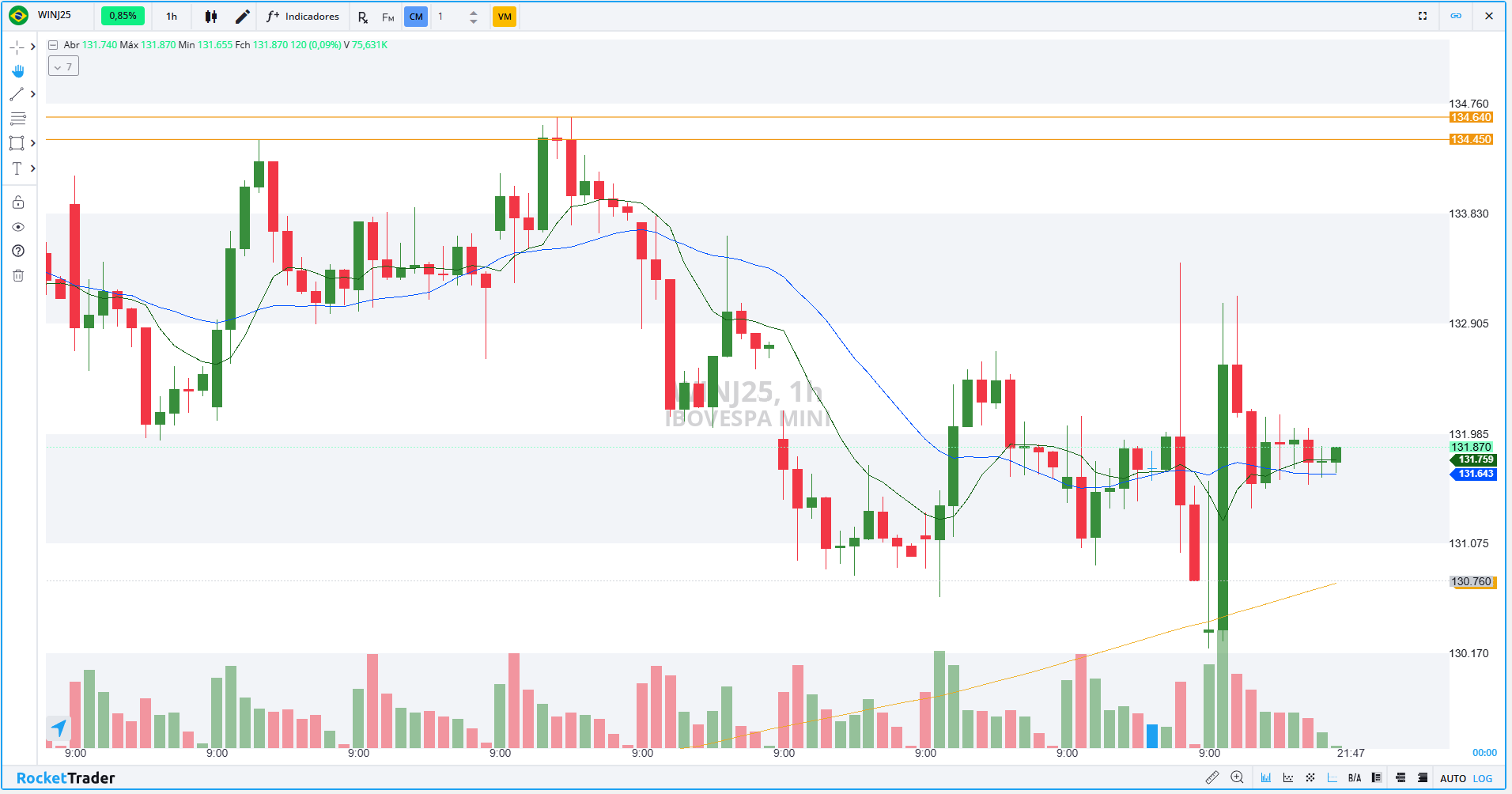Select the hand pan tool

[x=17, y=71]
